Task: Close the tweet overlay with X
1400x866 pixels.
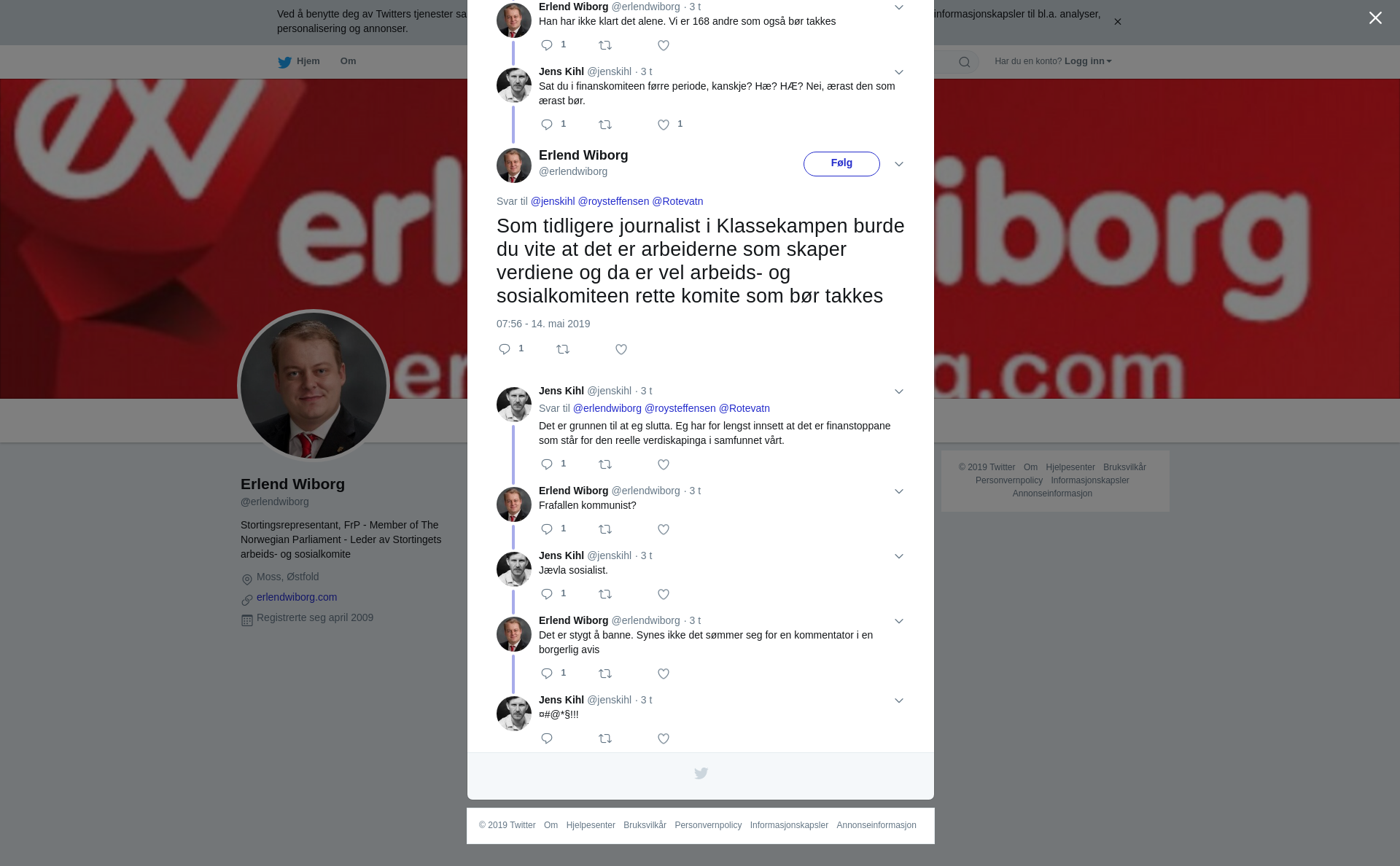Action: [1375, 18]
